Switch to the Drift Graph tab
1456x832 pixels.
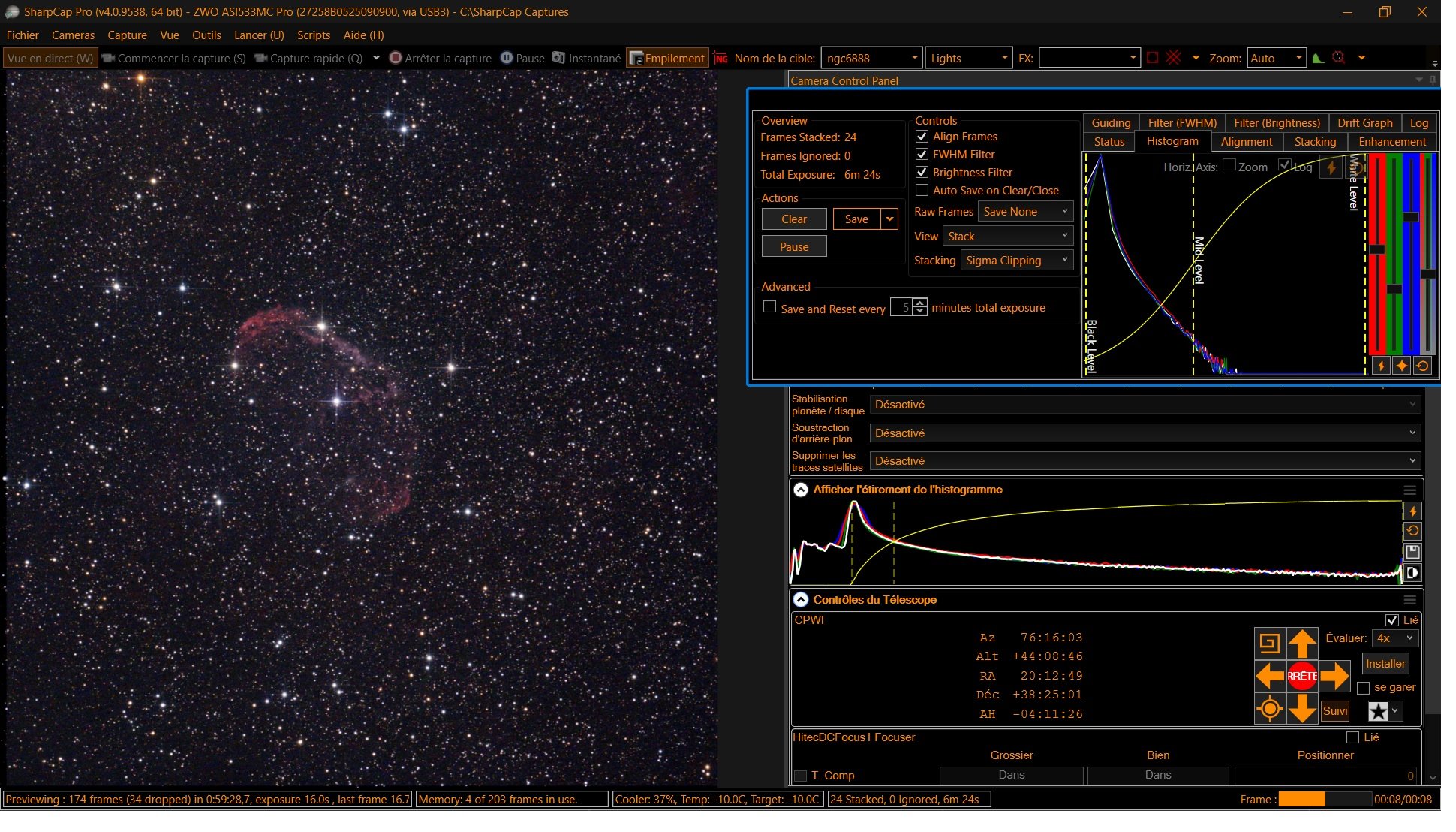coord(1364,123)
